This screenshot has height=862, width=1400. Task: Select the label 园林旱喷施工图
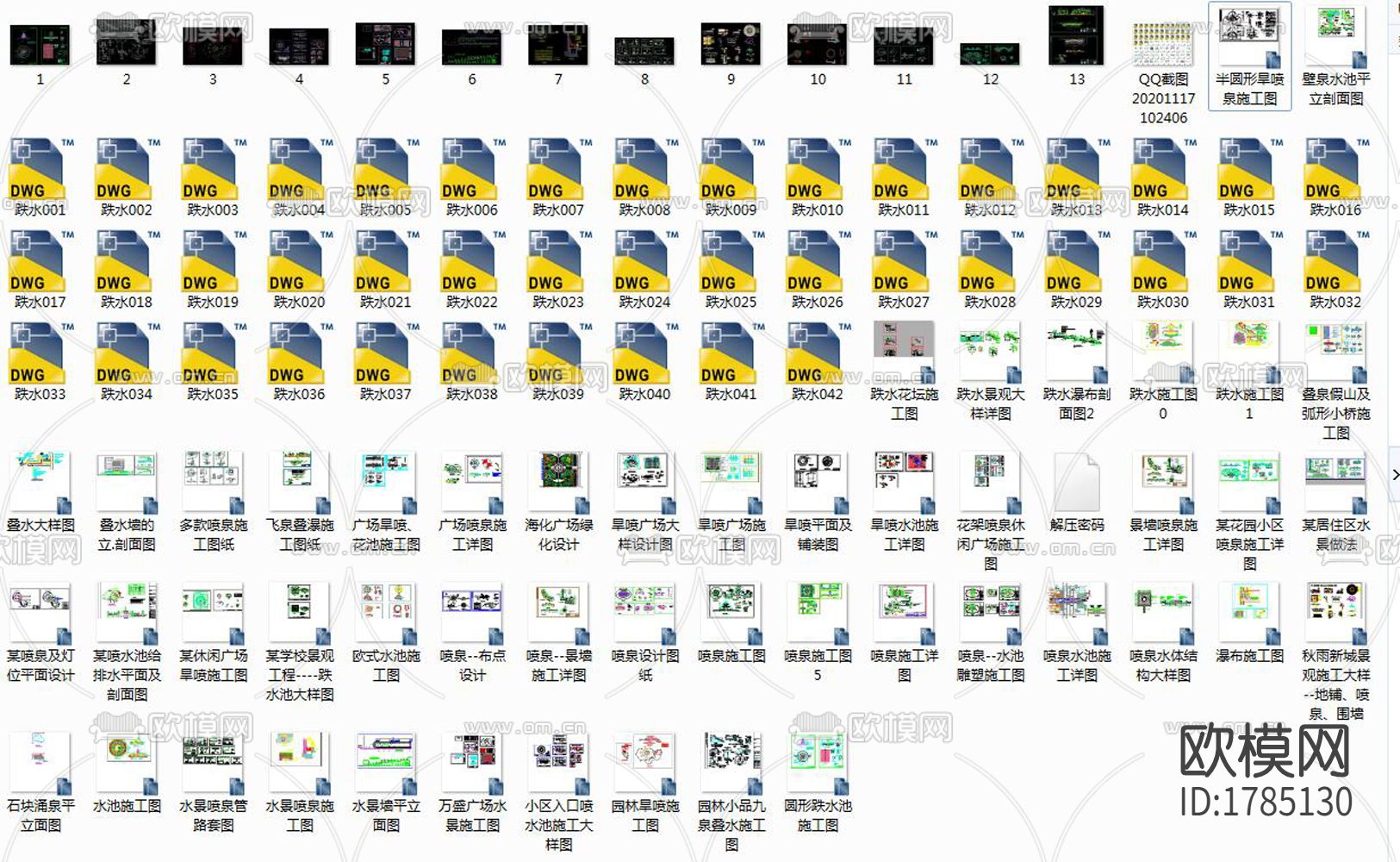pos(644,815)
